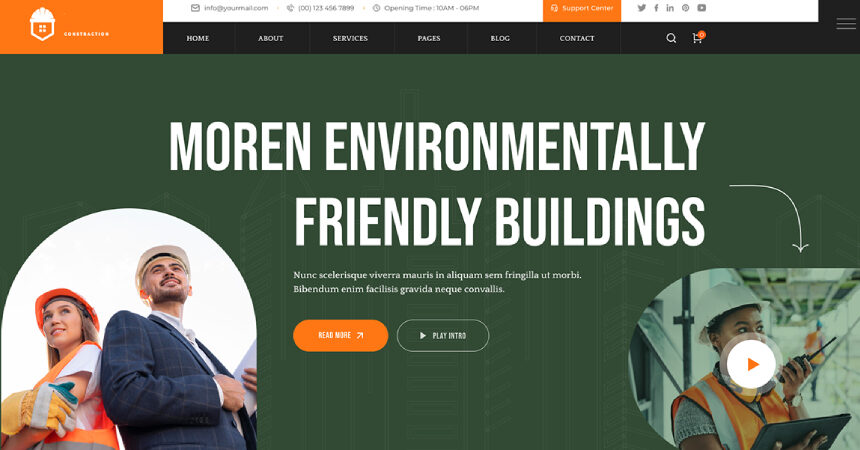Screen dimensions: 860x450
Task: Open the Pinterest icon link
Action: tap(686, 8)
